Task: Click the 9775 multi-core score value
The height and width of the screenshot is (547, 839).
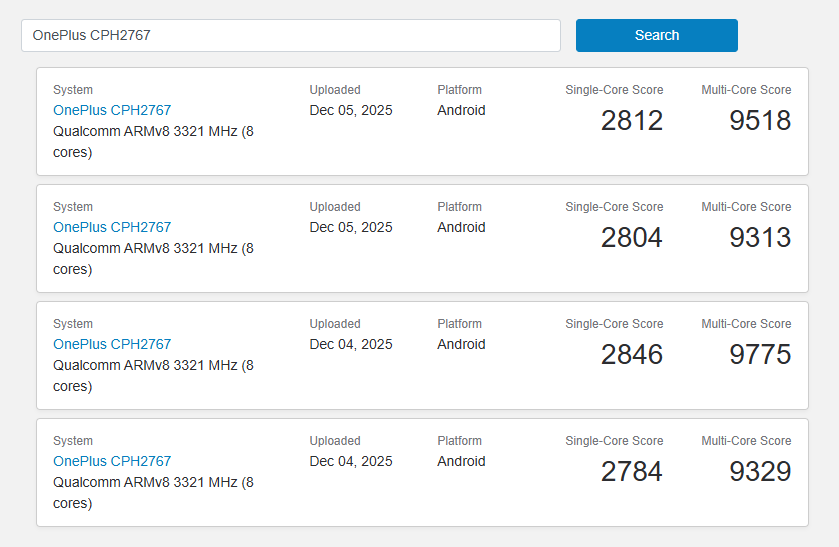Action: 760,355
